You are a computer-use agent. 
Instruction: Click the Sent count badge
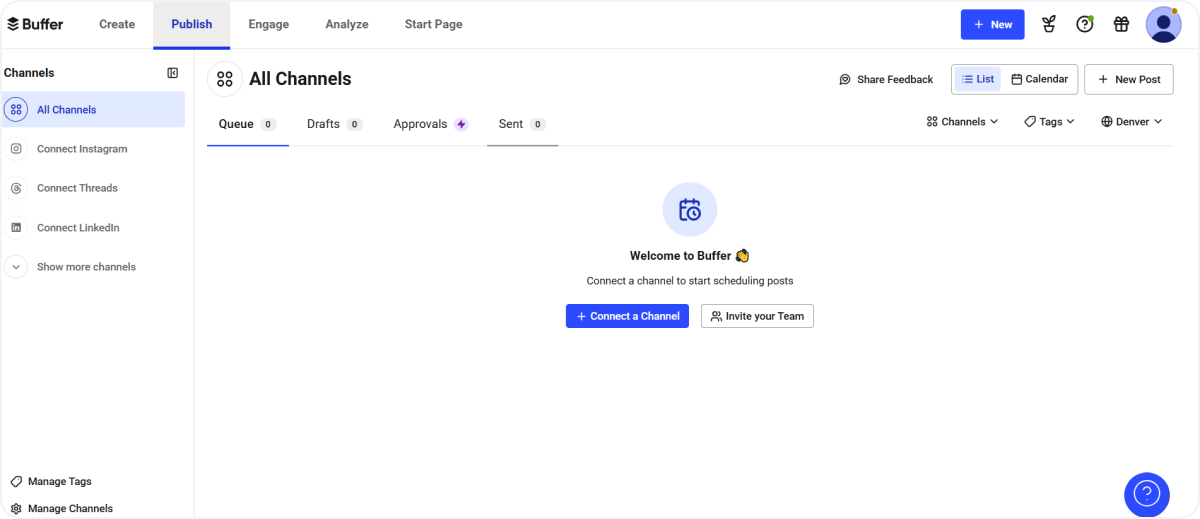537,124
